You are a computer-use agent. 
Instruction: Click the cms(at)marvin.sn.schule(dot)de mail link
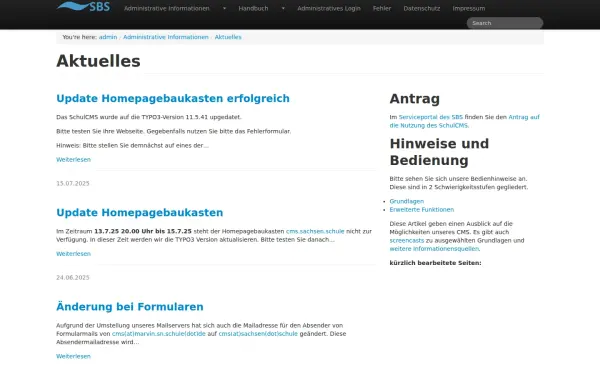158,334
